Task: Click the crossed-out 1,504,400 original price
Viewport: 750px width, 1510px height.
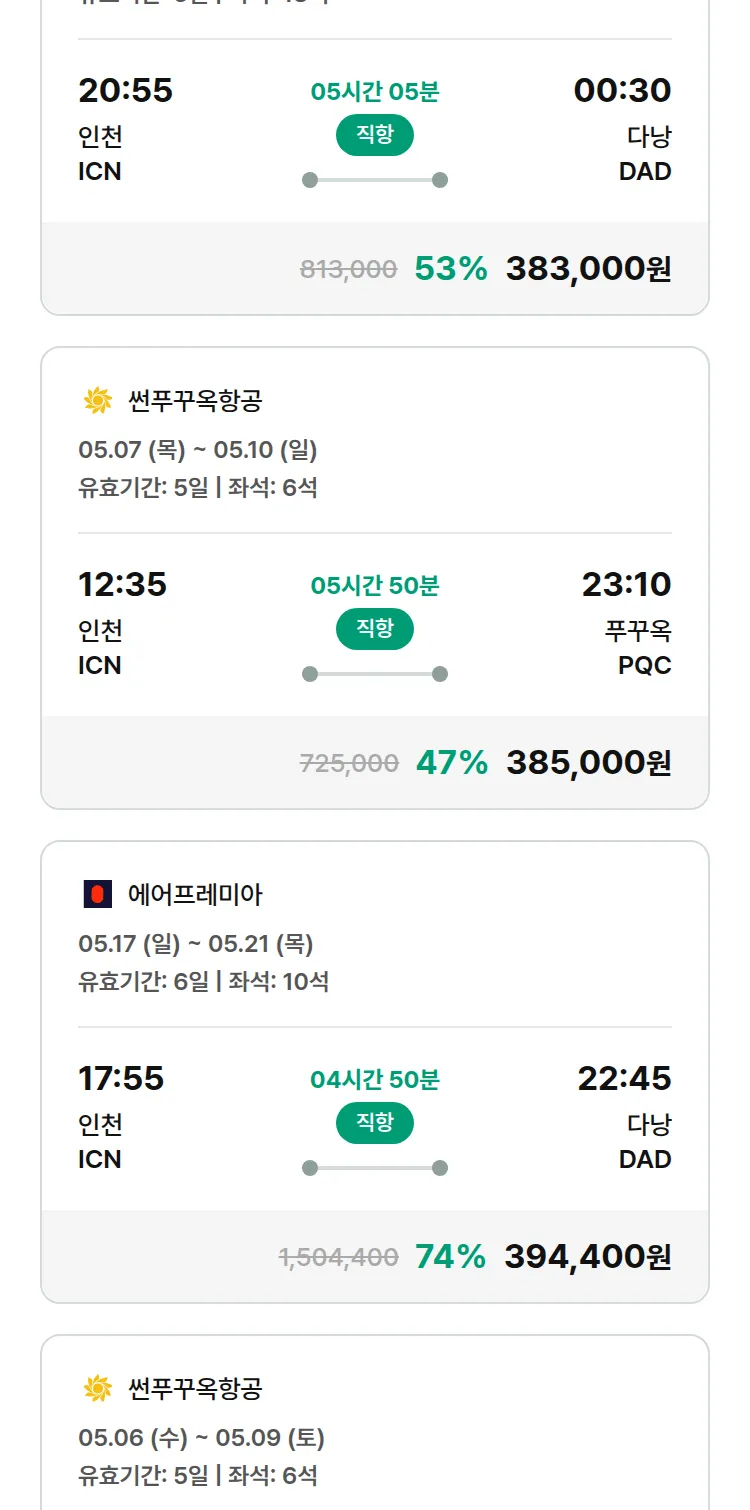Action: pos(339,1257)
